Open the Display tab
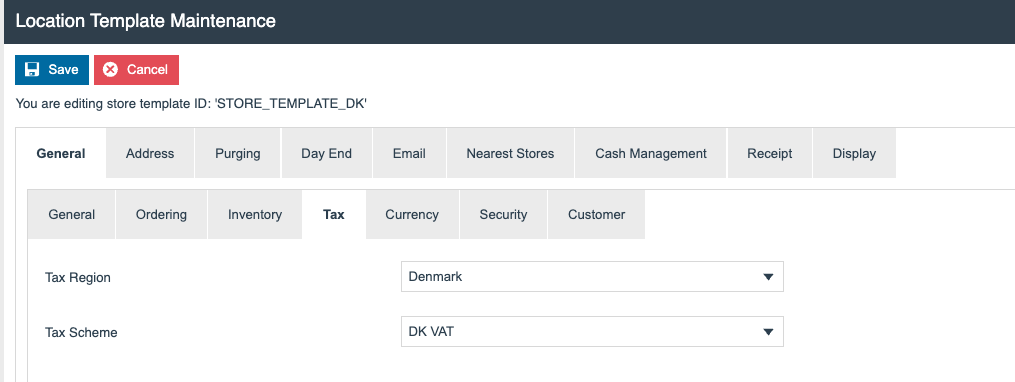This screenshot has height=382, width=1015. [854, 153]
